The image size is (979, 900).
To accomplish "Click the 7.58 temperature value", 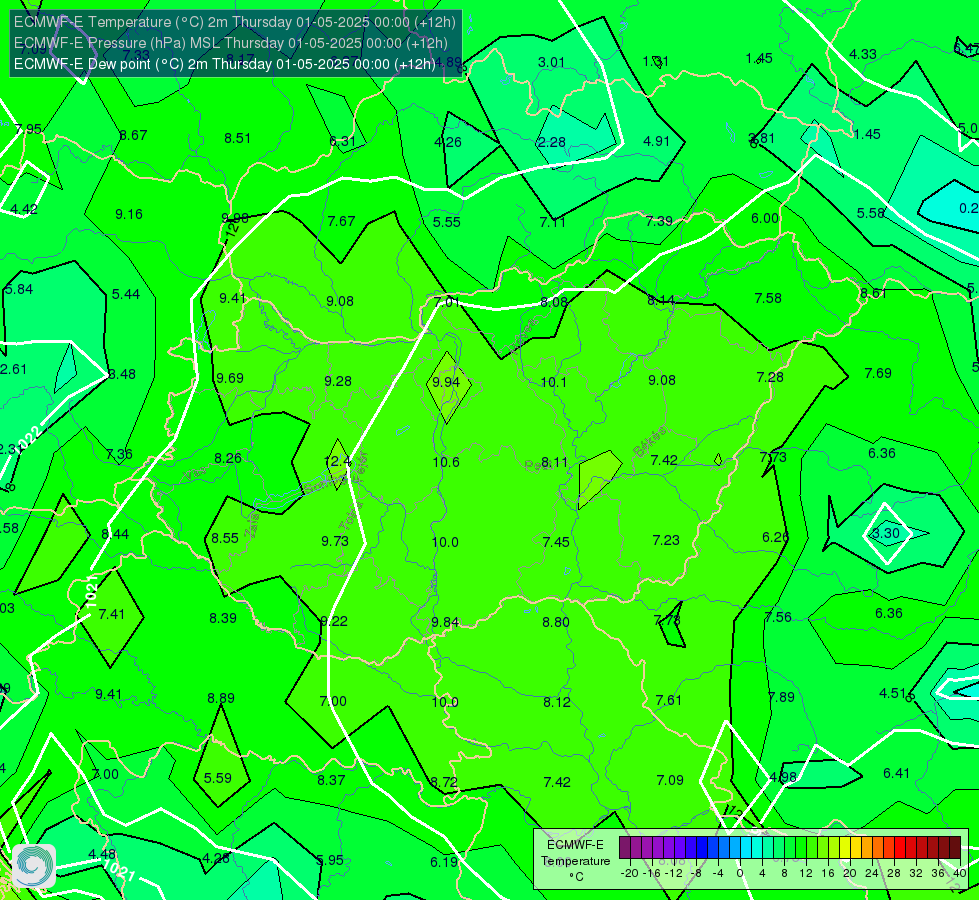I will click(x=768, y=299).
